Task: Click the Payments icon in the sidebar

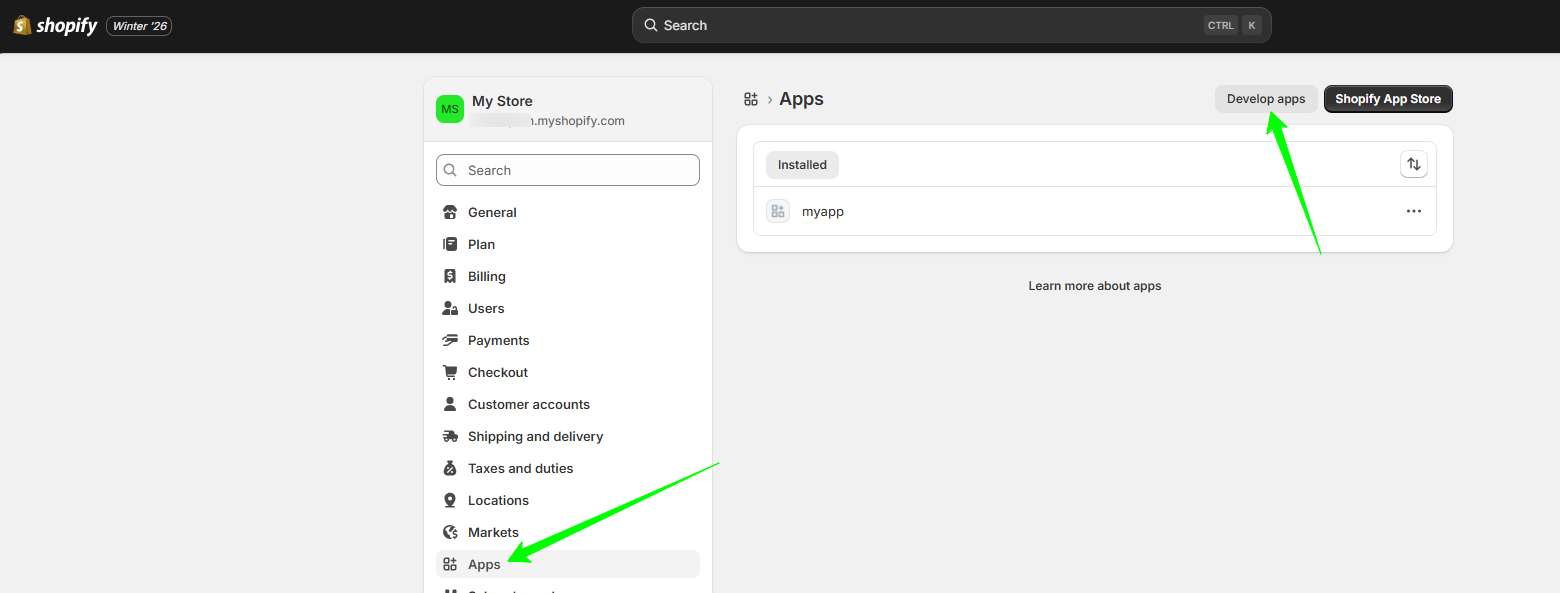Action: click(x=450, y=340)
